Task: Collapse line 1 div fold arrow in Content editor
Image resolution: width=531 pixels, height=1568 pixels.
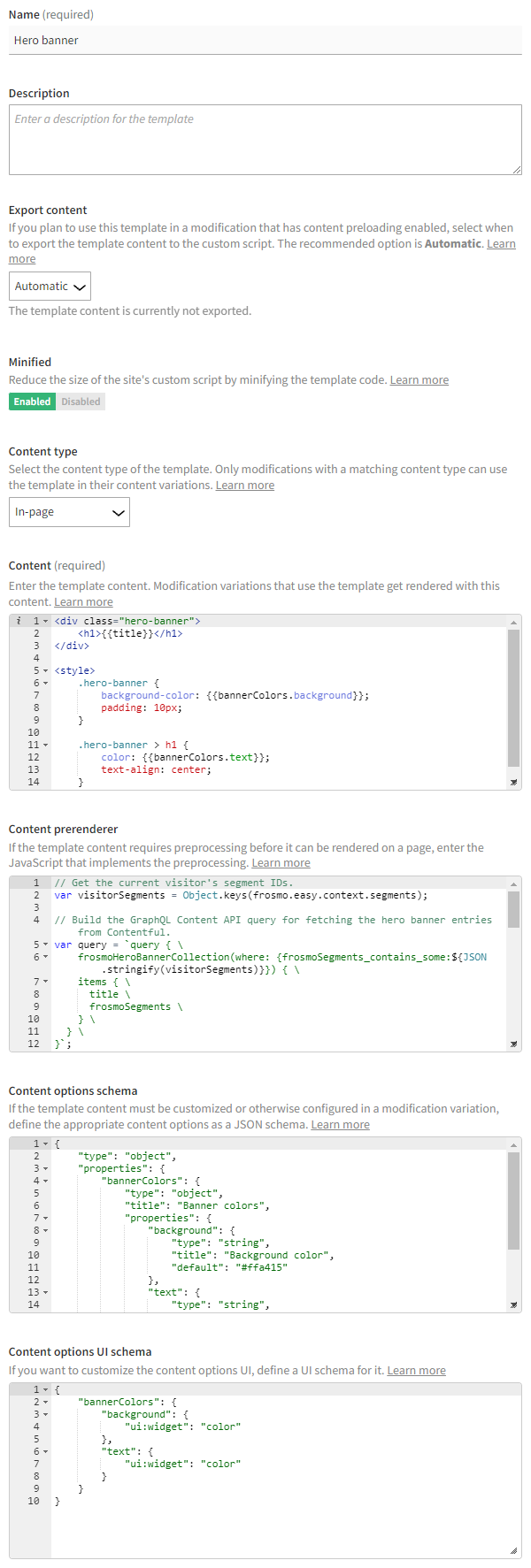Action: coord(46,621)
